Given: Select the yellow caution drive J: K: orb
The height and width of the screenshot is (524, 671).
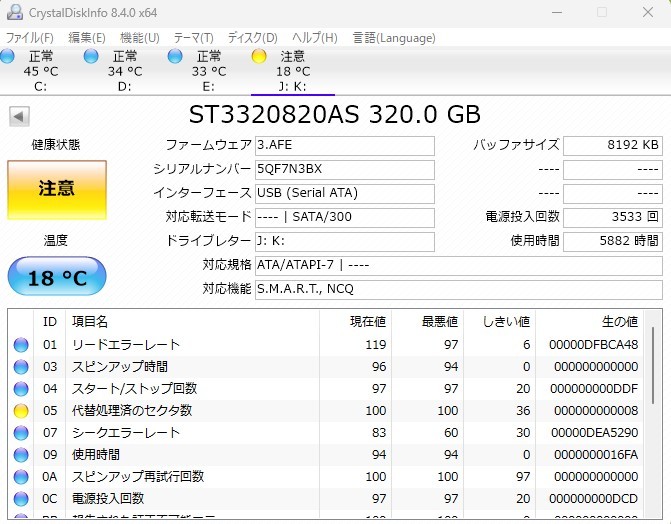Looking at the screenshot, I should (259, 56).
